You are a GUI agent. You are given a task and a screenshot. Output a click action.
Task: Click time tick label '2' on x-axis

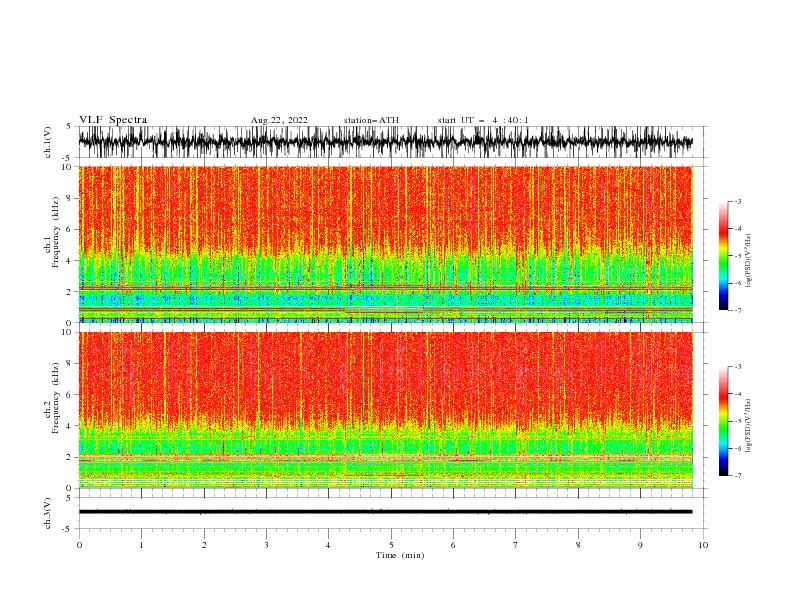pyautogui.click(x=204, y=545)
